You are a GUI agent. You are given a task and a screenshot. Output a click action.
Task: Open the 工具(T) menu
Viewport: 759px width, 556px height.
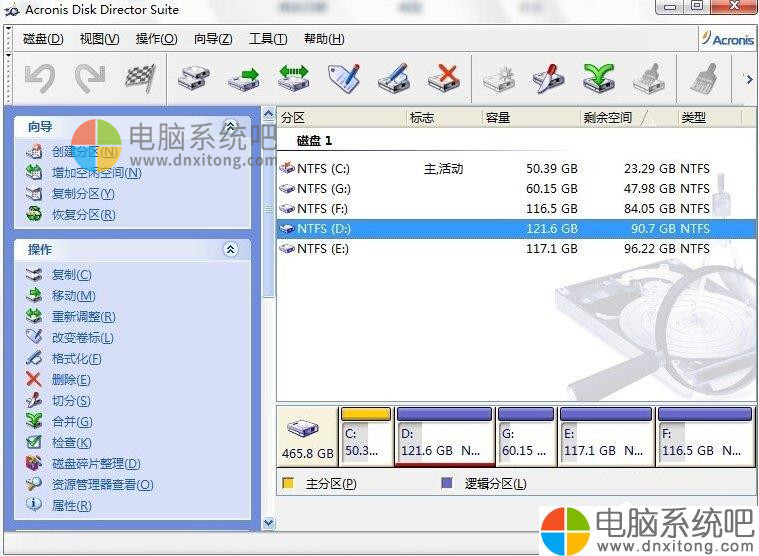pyautogui.click(x=268, y=39)
